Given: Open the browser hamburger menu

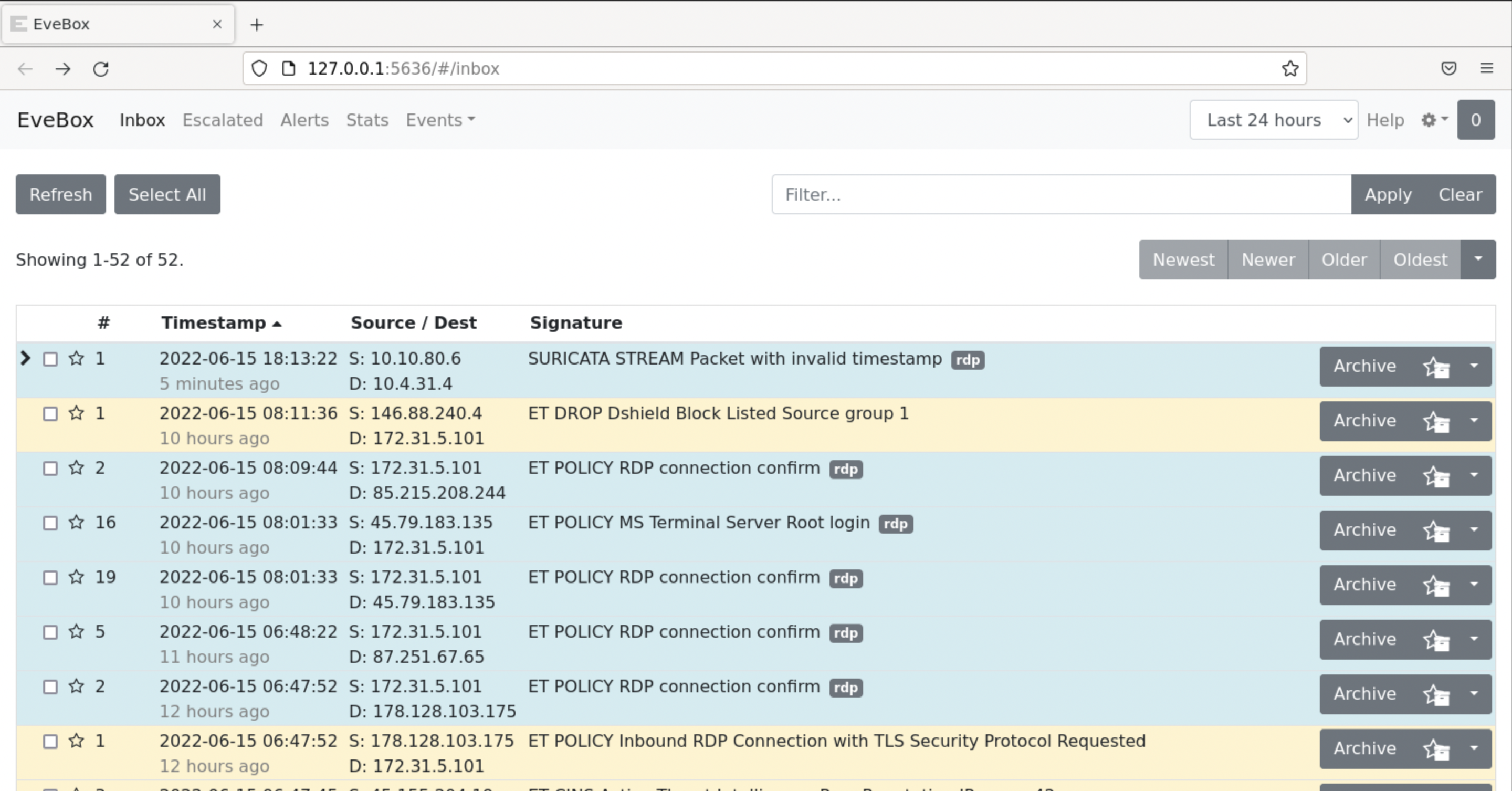Looking at the screenshot, I should [1486, 69].
